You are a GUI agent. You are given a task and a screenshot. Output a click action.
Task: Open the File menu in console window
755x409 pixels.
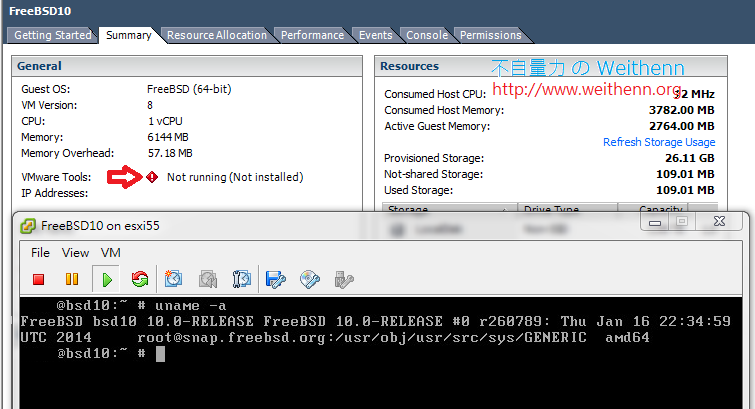point(40,253)
